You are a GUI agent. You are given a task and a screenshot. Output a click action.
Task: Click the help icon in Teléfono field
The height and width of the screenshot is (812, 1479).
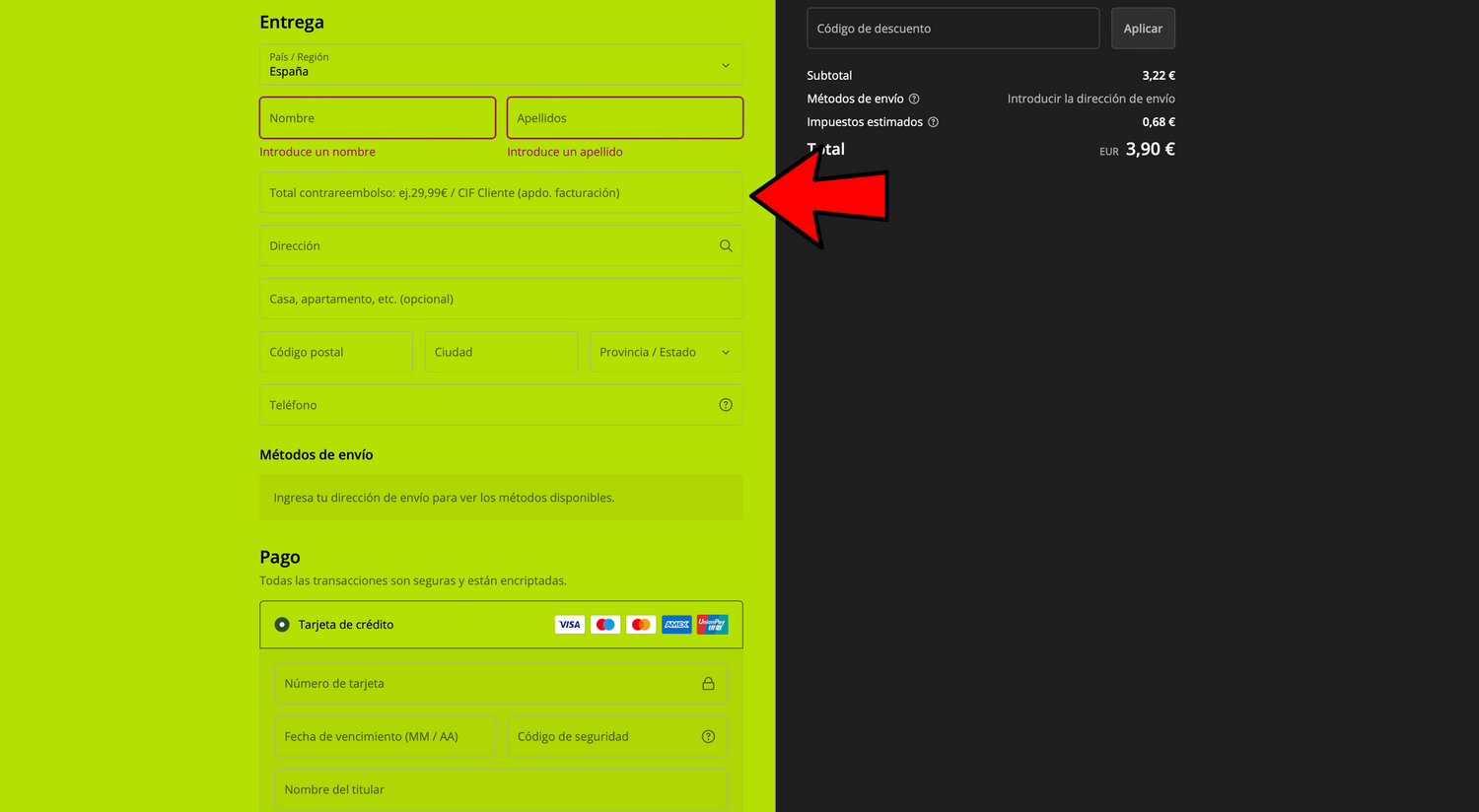726,405
